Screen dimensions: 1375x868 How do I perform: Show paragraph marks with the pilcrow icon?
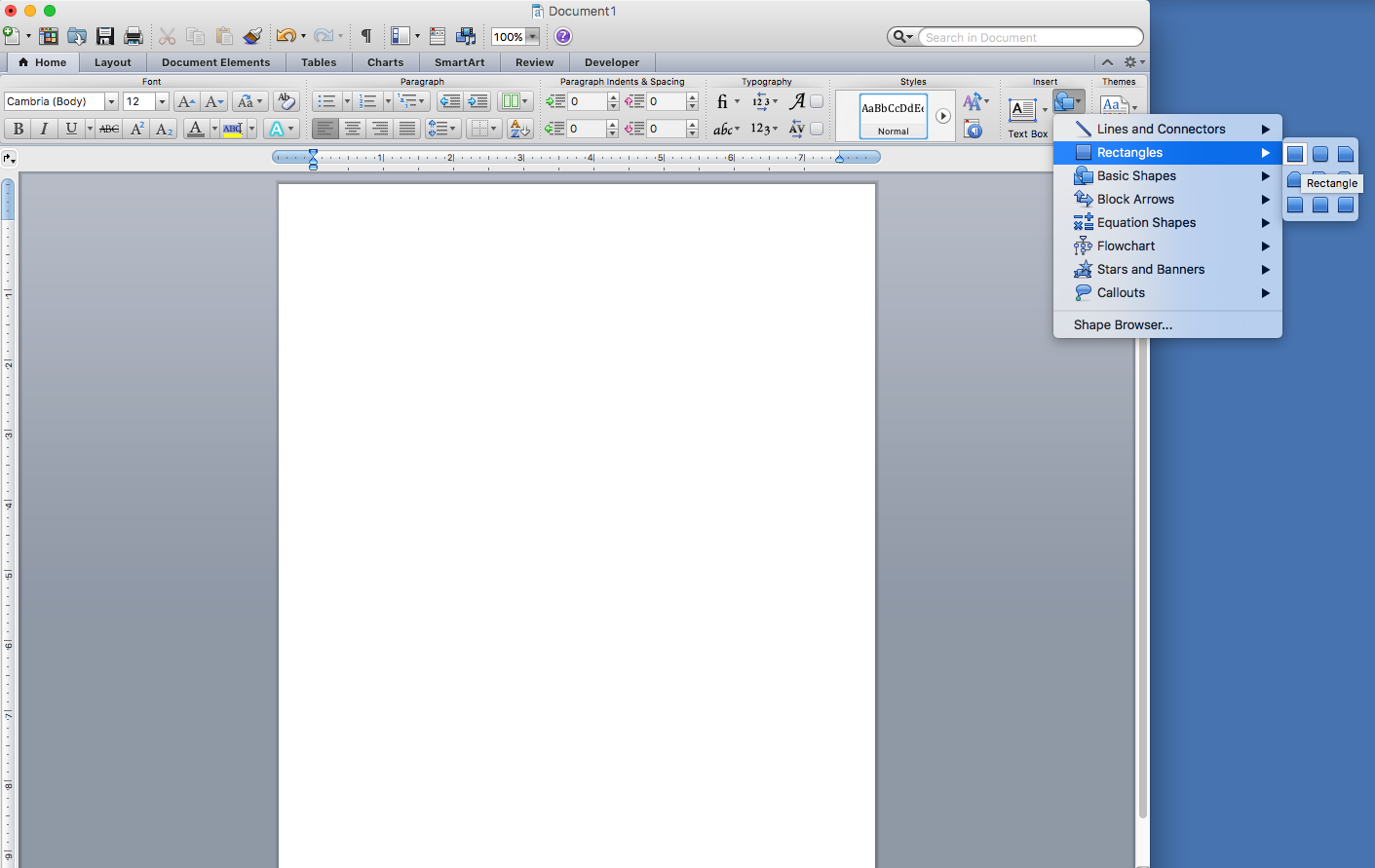click(x=366, y=37)
